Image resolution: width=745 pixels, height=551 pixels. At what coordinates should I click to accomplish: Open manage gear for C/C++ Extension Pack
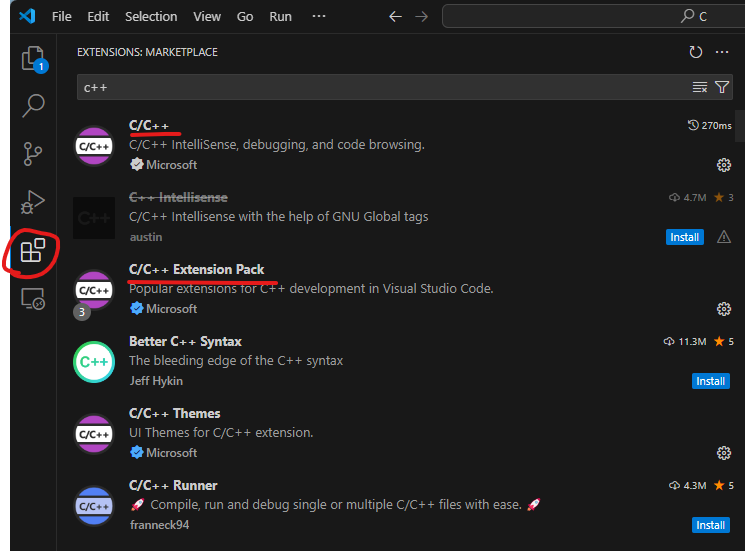pyautogui.click(x=724, y=309)
